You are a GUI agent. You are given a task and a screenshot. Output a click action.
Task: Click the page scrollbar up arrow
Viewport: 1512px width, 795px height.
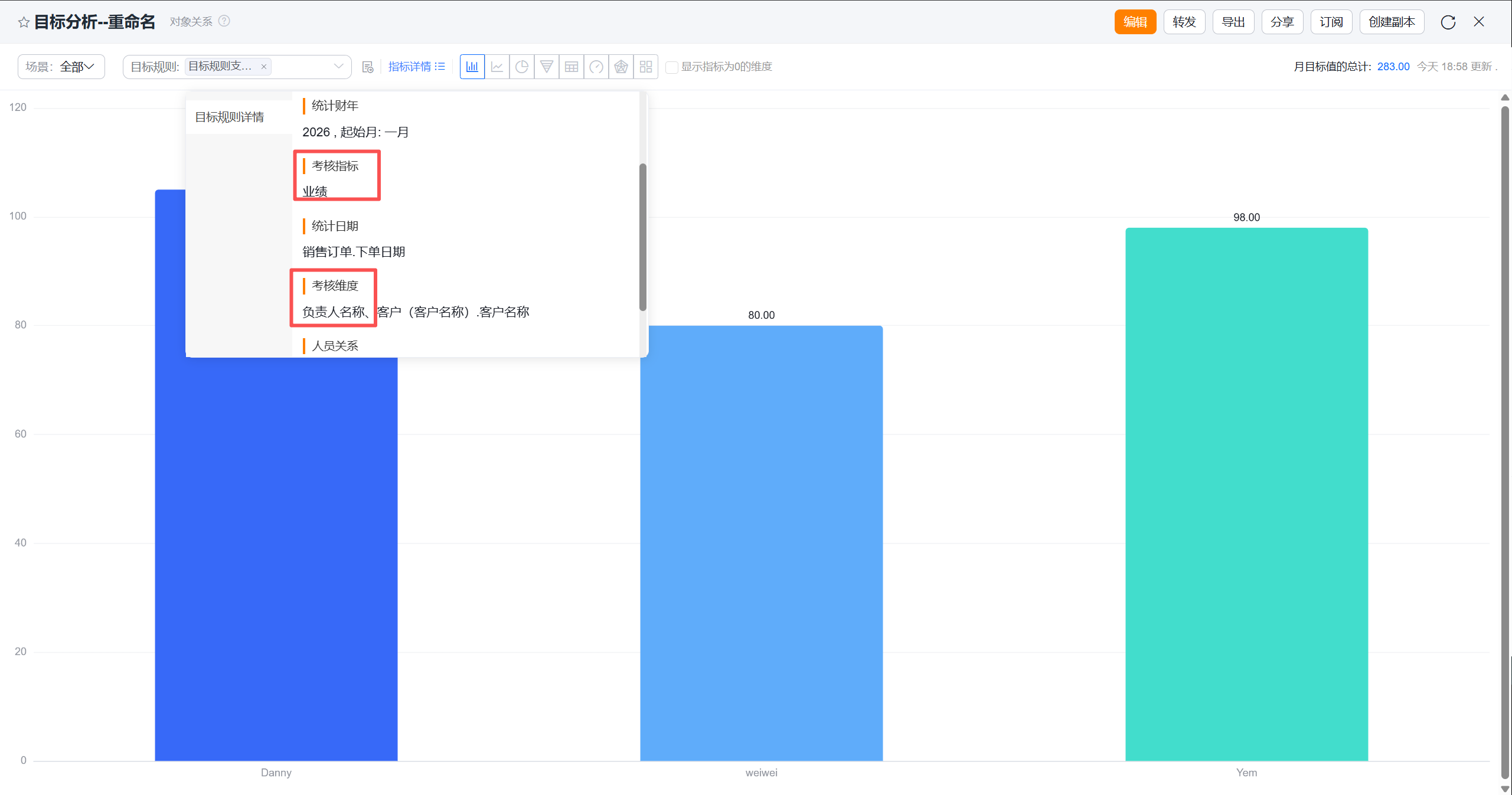[x=1506, y=98]
